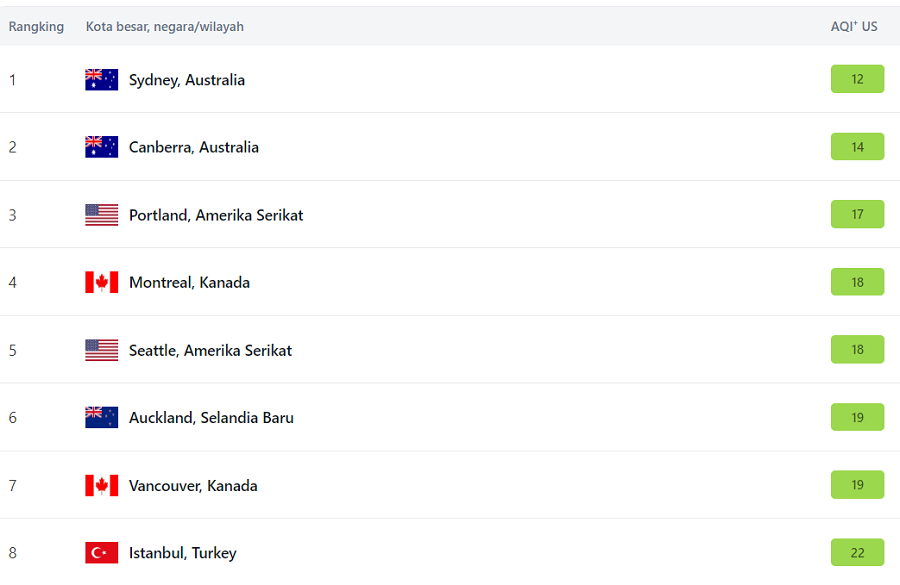Select Montreal, Kanada city entry

pyautogui.click(x=189, y=282)
